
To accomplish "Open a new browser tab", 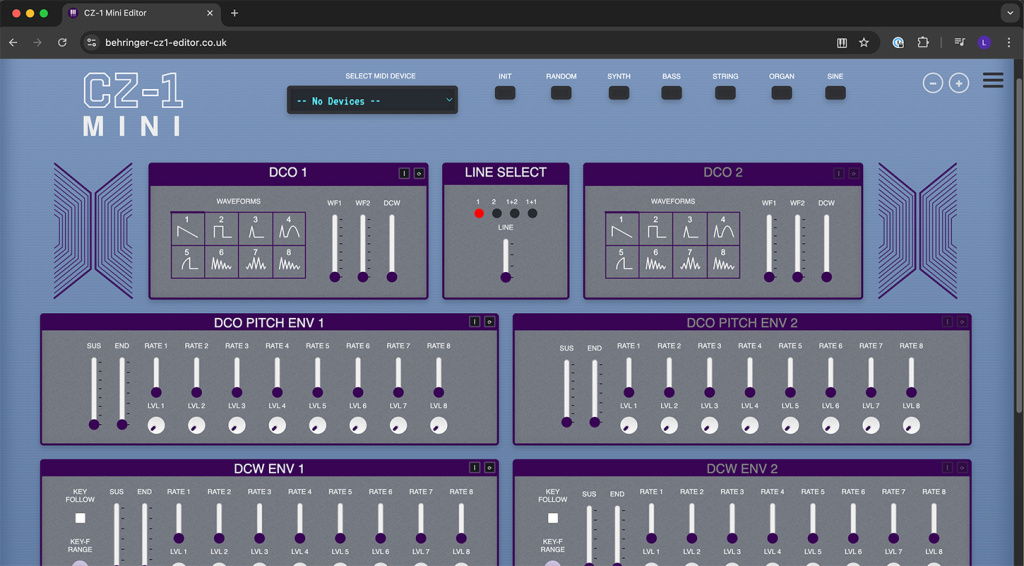I will [x=234, y=13].
